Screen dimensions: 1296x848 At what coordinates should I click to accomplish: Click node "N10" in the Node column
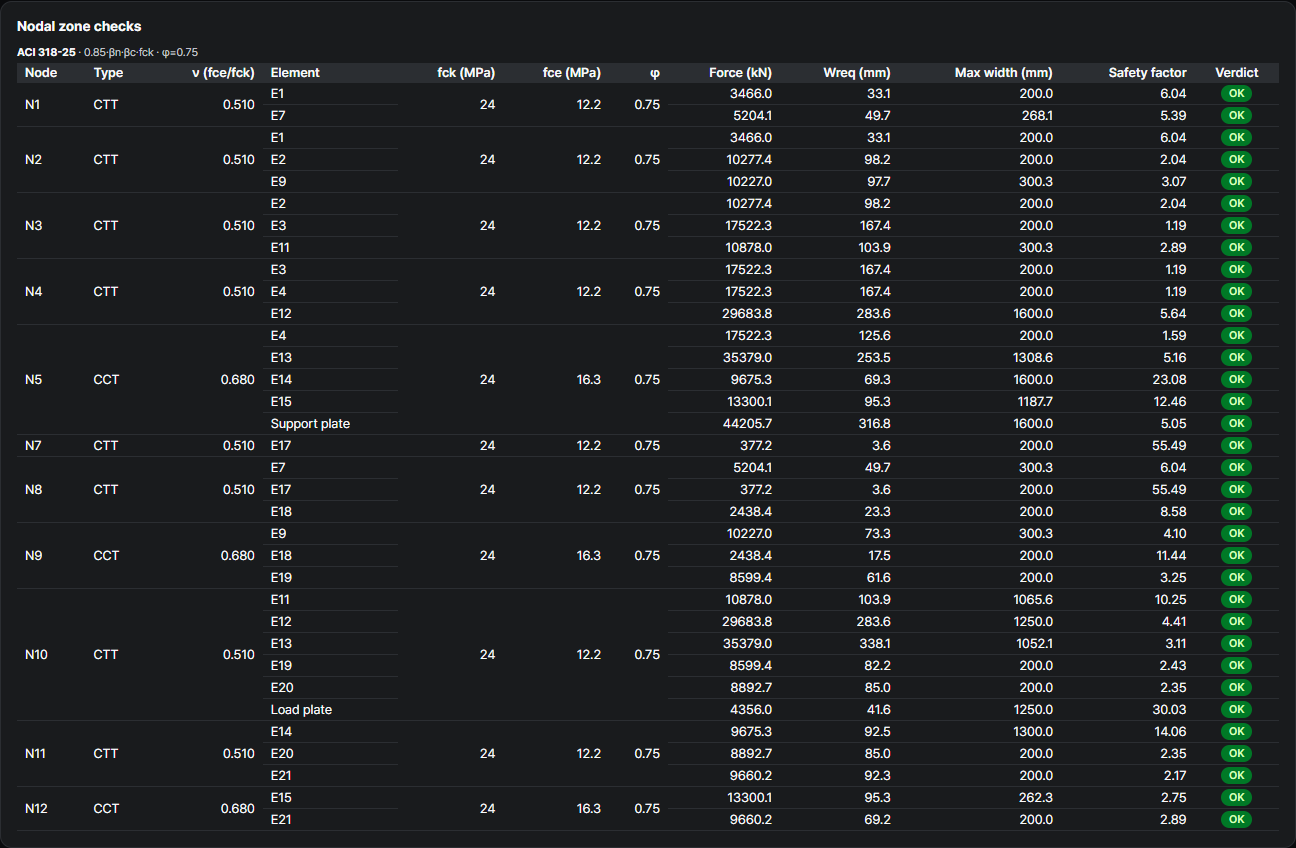tap(37, 655)
